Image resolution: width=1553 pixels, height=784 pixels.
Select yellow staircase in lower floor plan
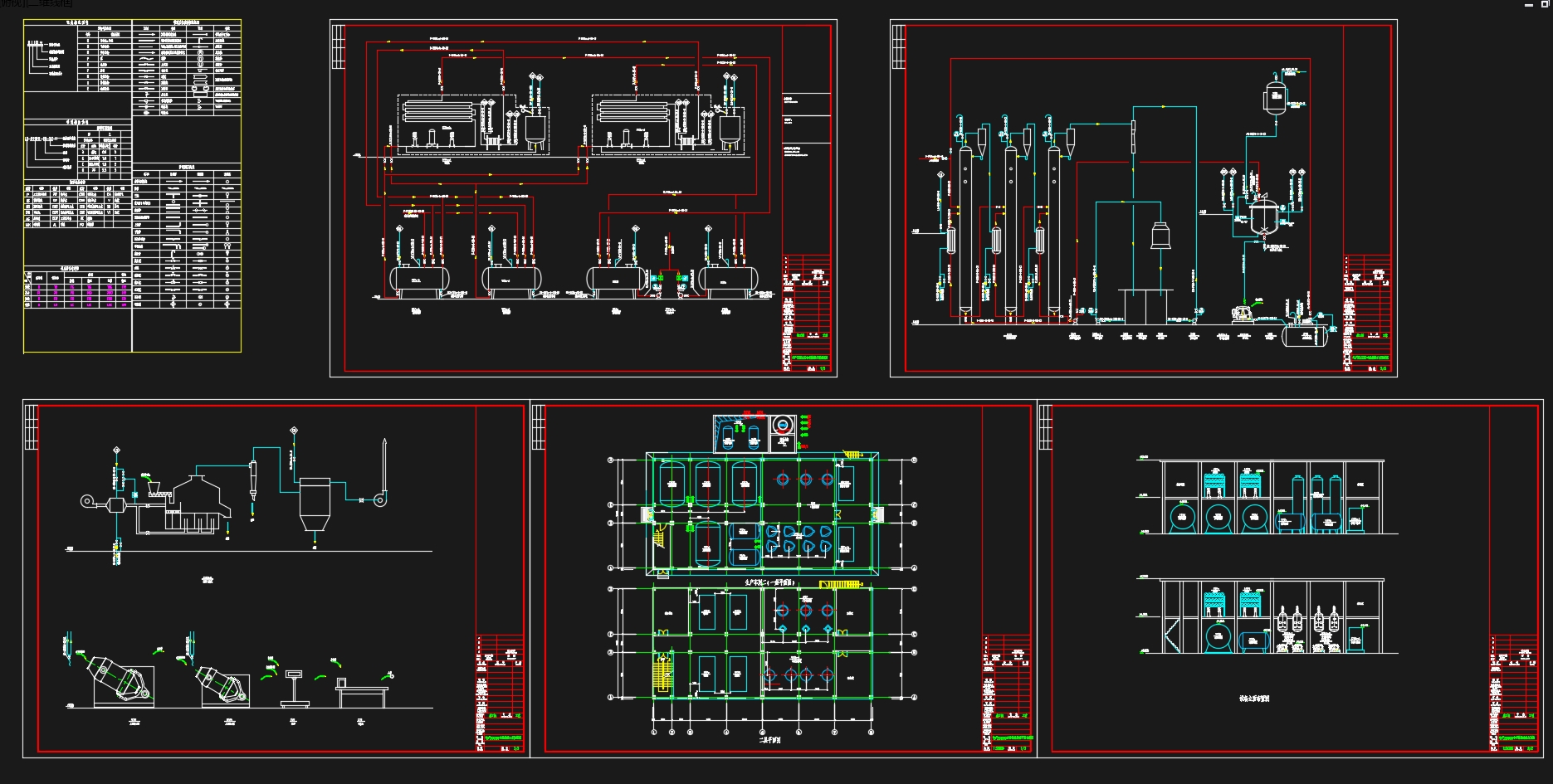point(662,673)
